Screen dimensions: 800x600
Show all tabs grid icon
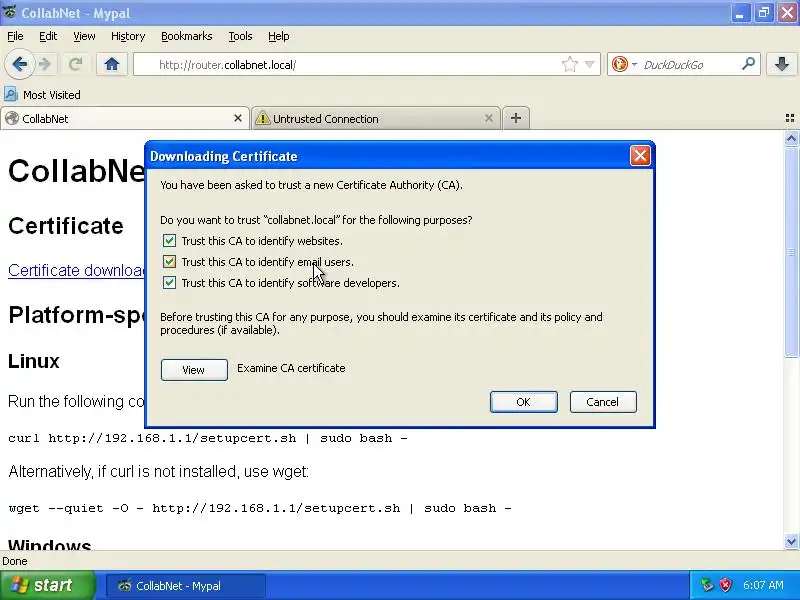790,118
